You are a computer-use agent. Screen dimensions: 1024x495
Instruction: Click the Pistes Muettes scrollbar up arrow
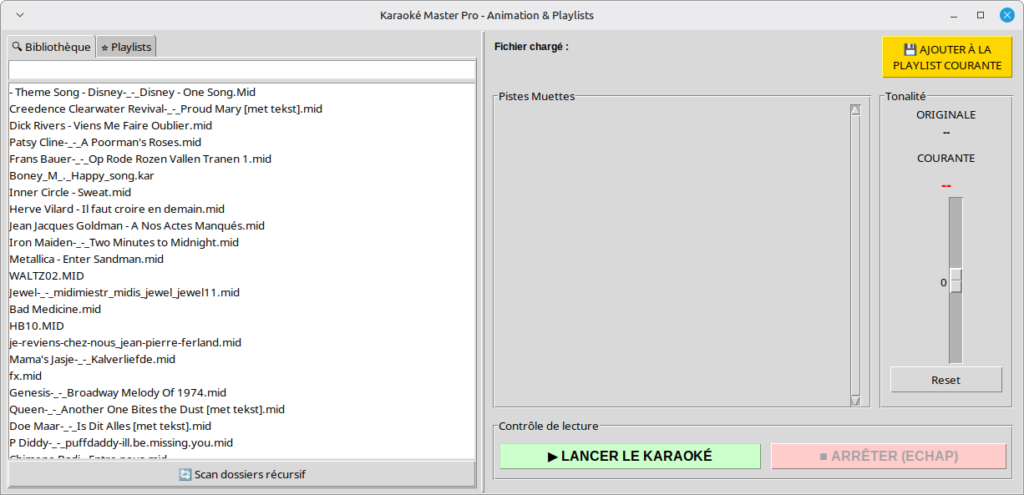[855, 110]
